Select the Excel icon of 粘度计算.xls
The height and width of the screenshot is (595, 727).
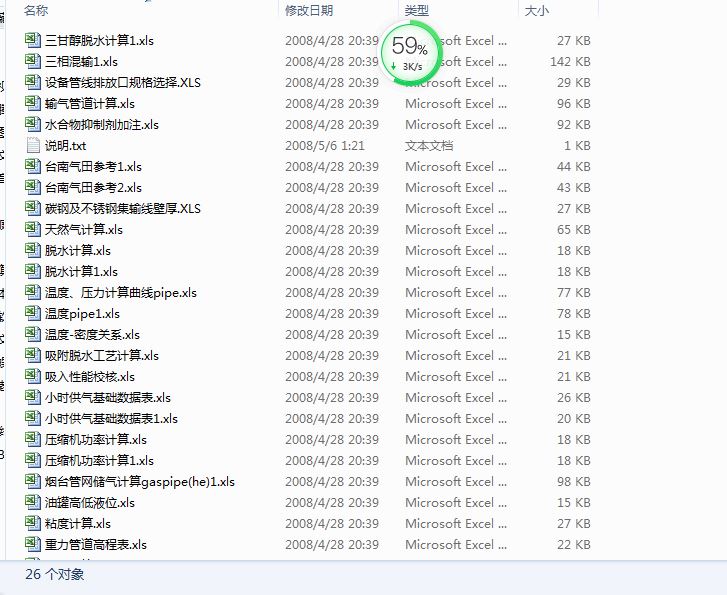(33, 523)
